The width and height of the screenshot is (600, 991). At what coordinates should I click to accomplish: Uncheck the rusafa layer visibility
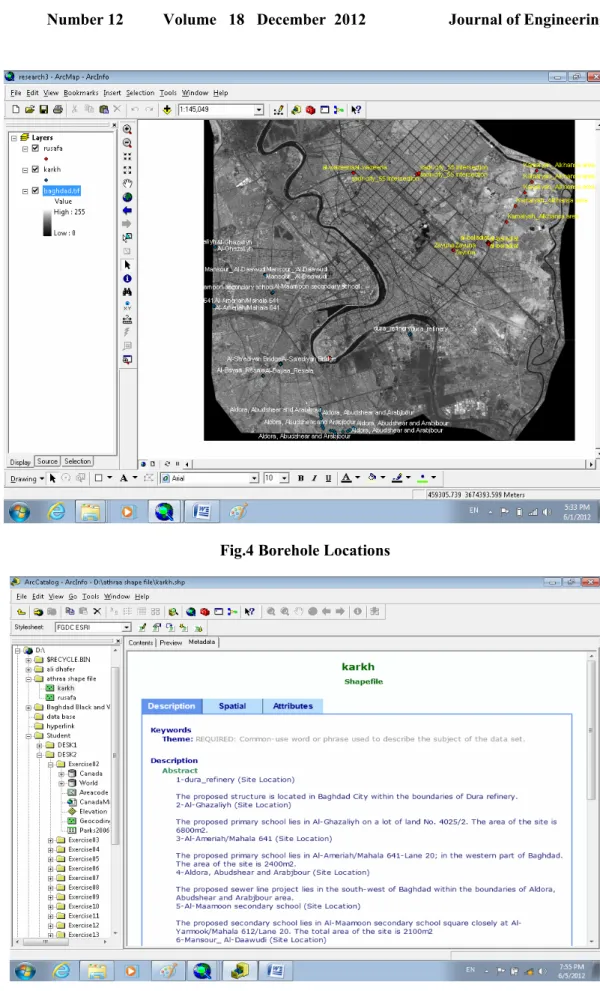coord(35,149)
